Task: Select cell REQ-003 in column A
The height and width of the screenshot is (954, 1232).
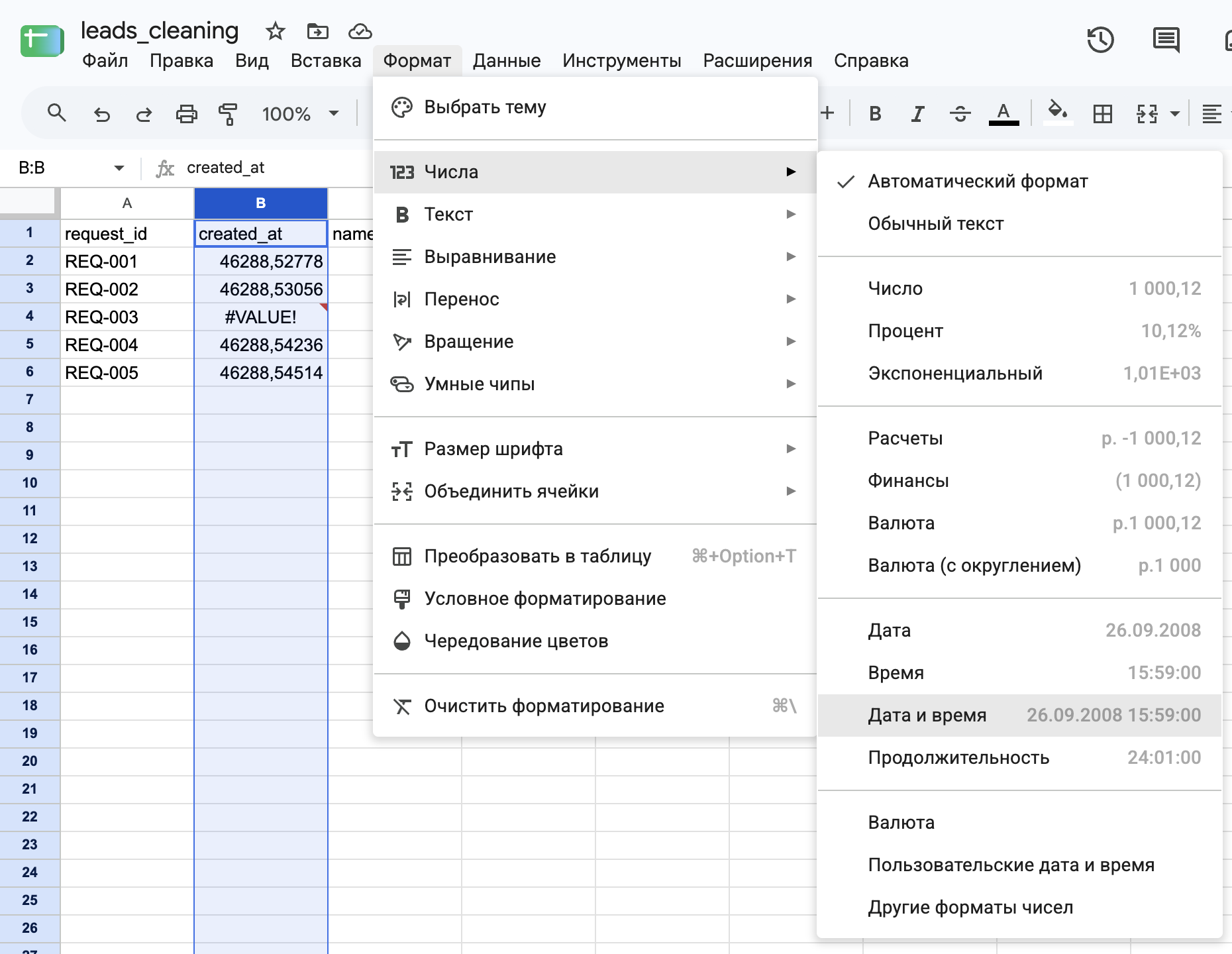Action: (127, 317)
